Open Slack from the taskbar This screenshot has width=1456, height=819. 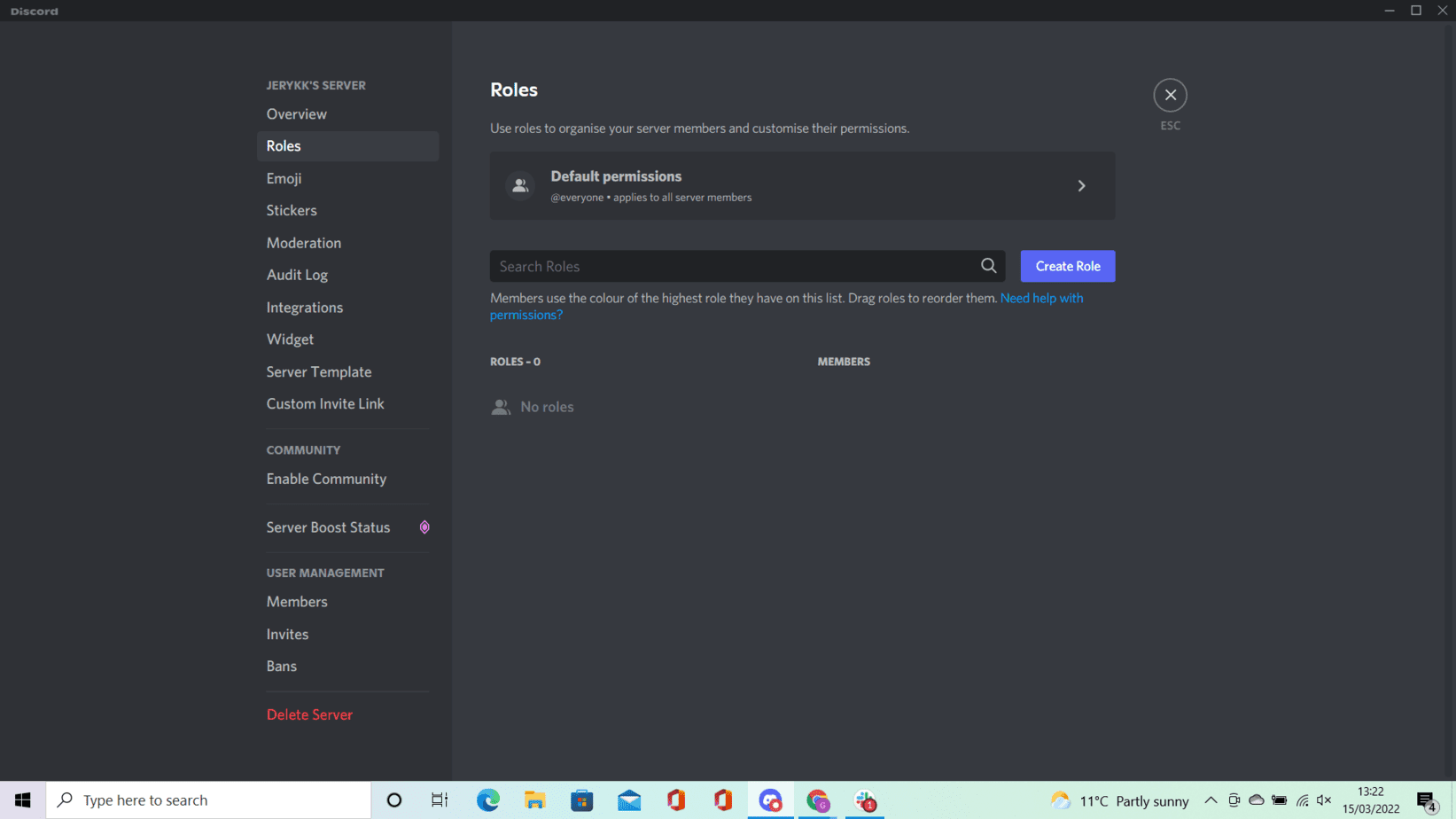pyautogui.click(x=865, y=800)
